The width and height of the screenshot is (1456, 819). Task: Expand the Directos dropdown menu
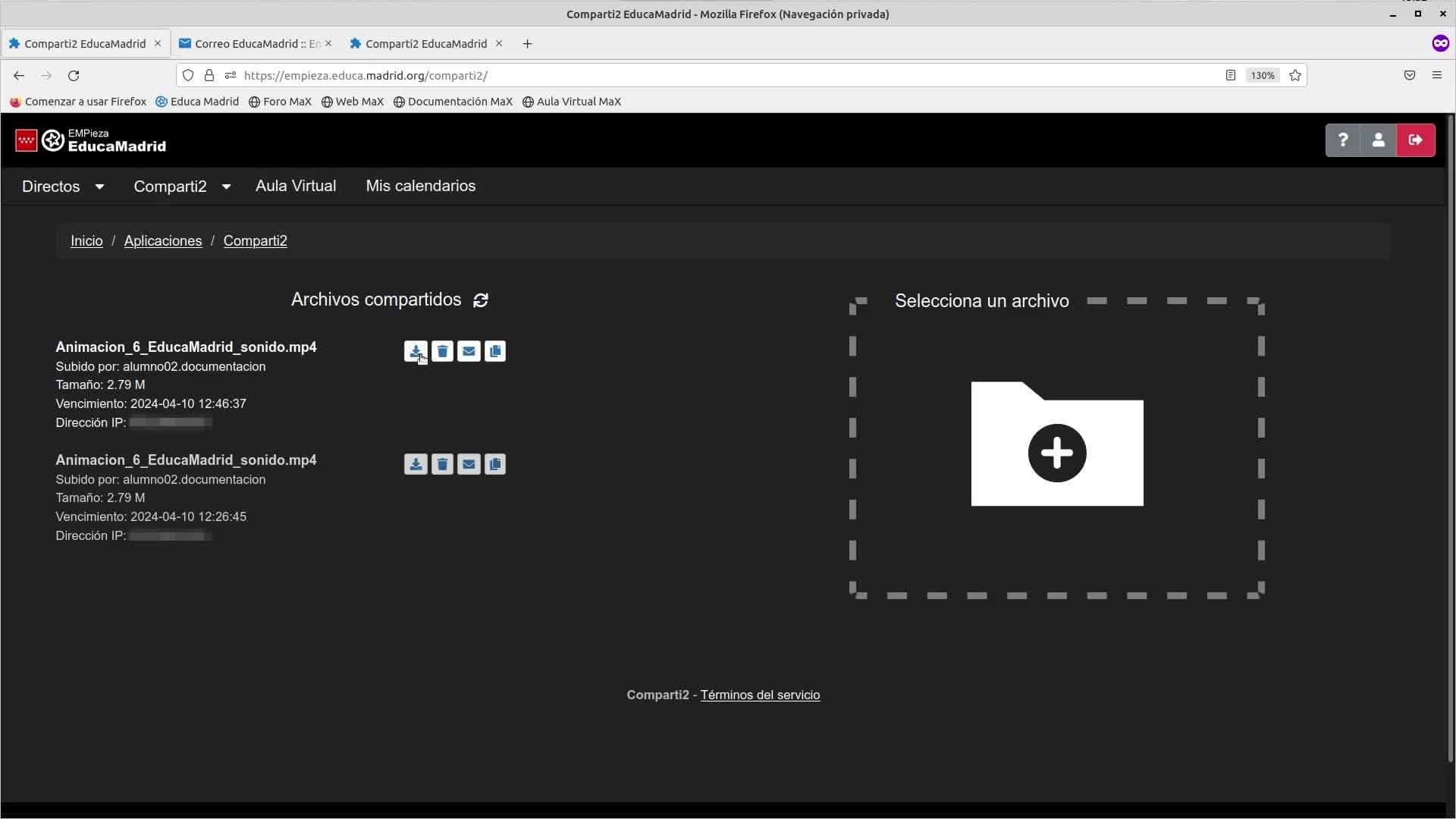63,187
